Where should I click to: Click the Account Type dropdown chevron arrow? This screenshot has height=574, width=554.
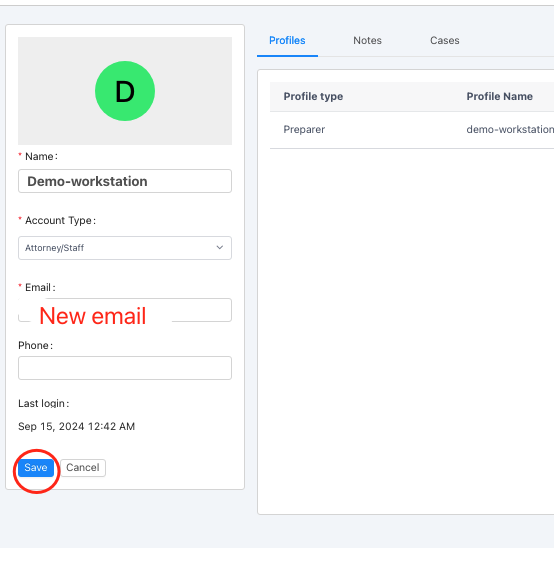point(220,247)
